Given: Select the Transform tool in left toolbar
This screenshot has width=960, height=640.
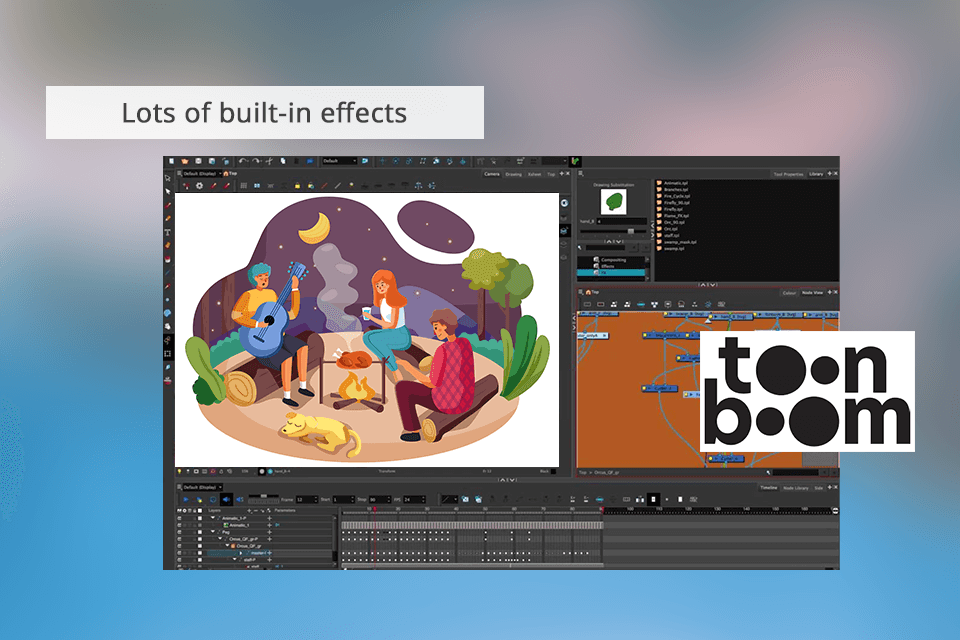Looking at the screenshot, I should (168, 178).
